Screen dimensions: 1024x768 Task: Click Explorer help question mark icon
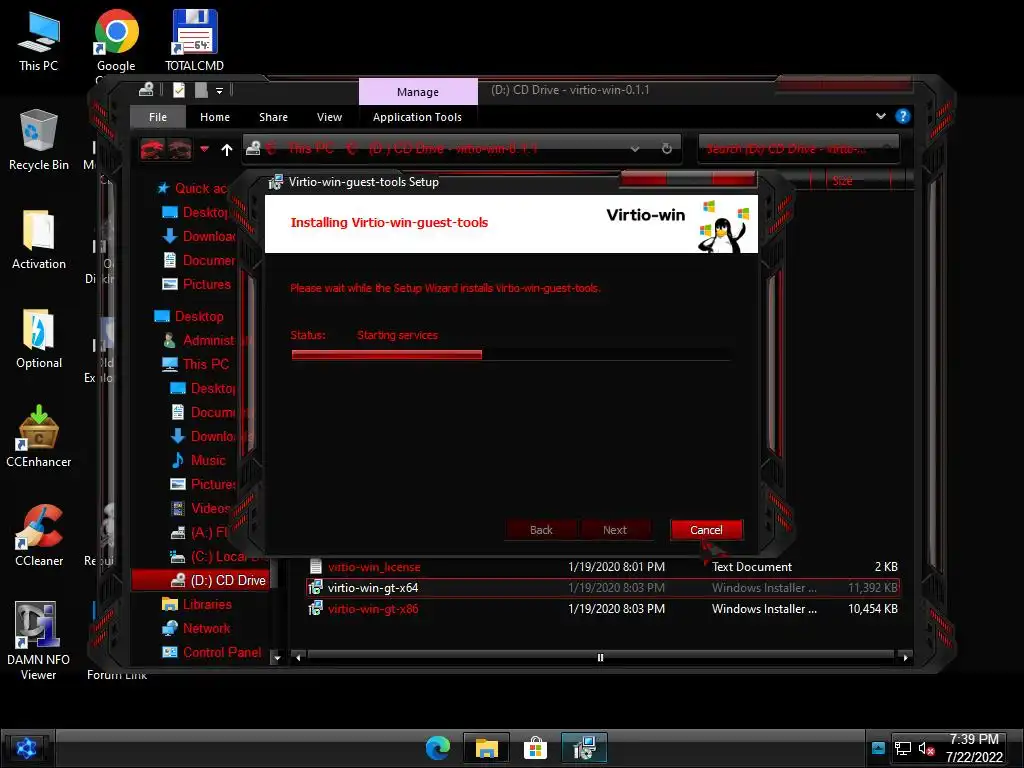click(903, 116)
